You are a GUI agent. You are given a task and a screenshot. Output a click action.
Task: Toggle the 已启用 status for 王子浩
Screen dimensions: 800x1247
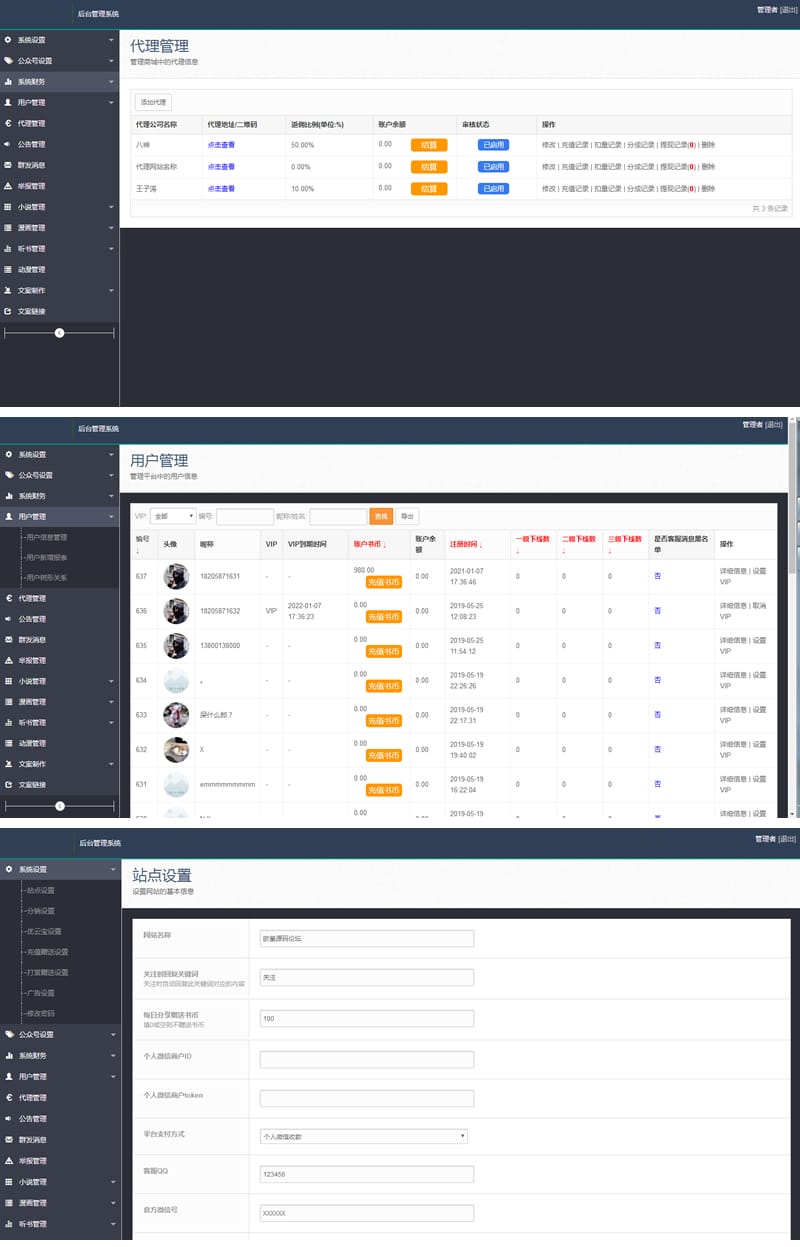[x=495, y=187]
